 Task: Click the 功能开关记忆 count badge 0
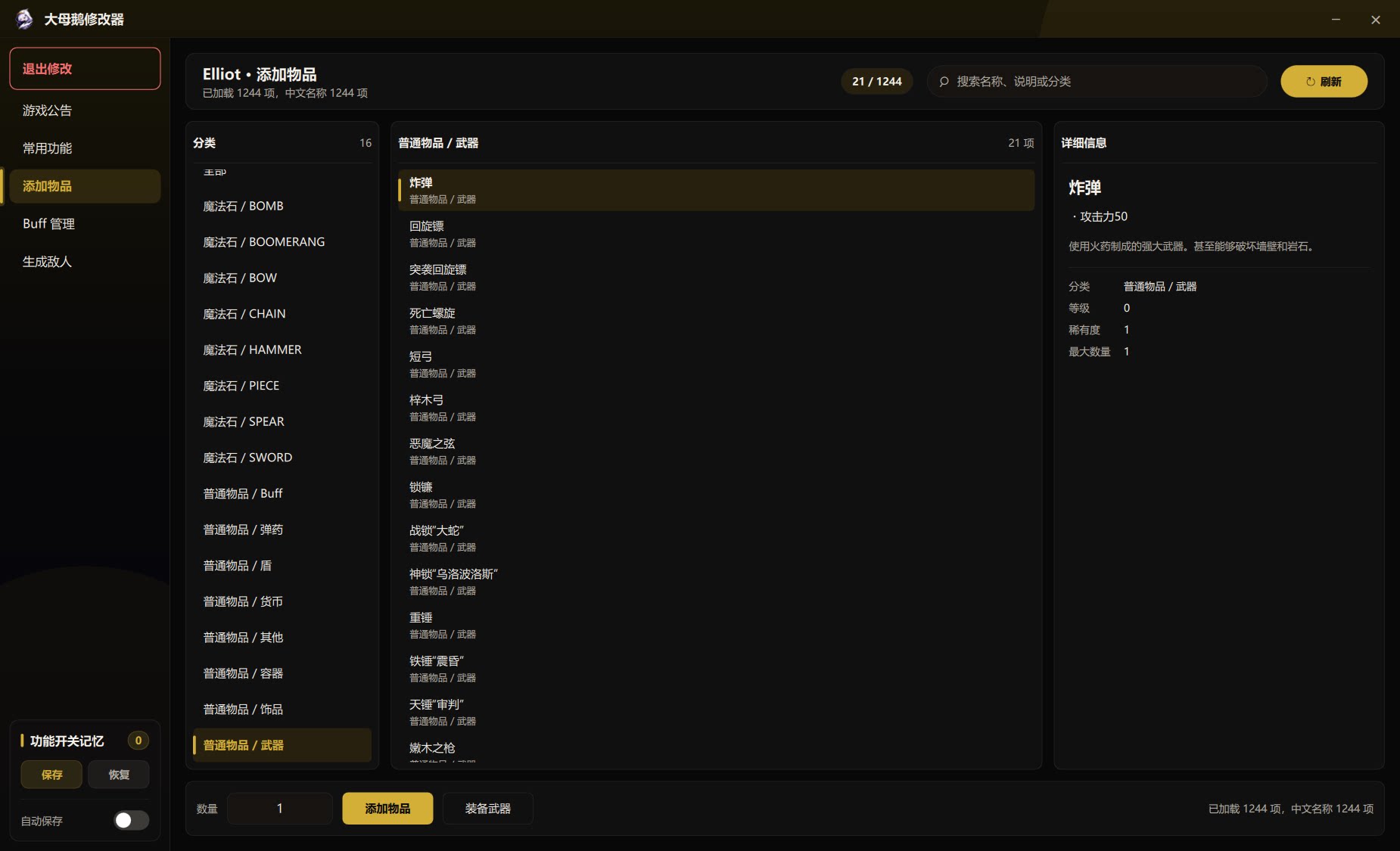(x=138, y=741)
